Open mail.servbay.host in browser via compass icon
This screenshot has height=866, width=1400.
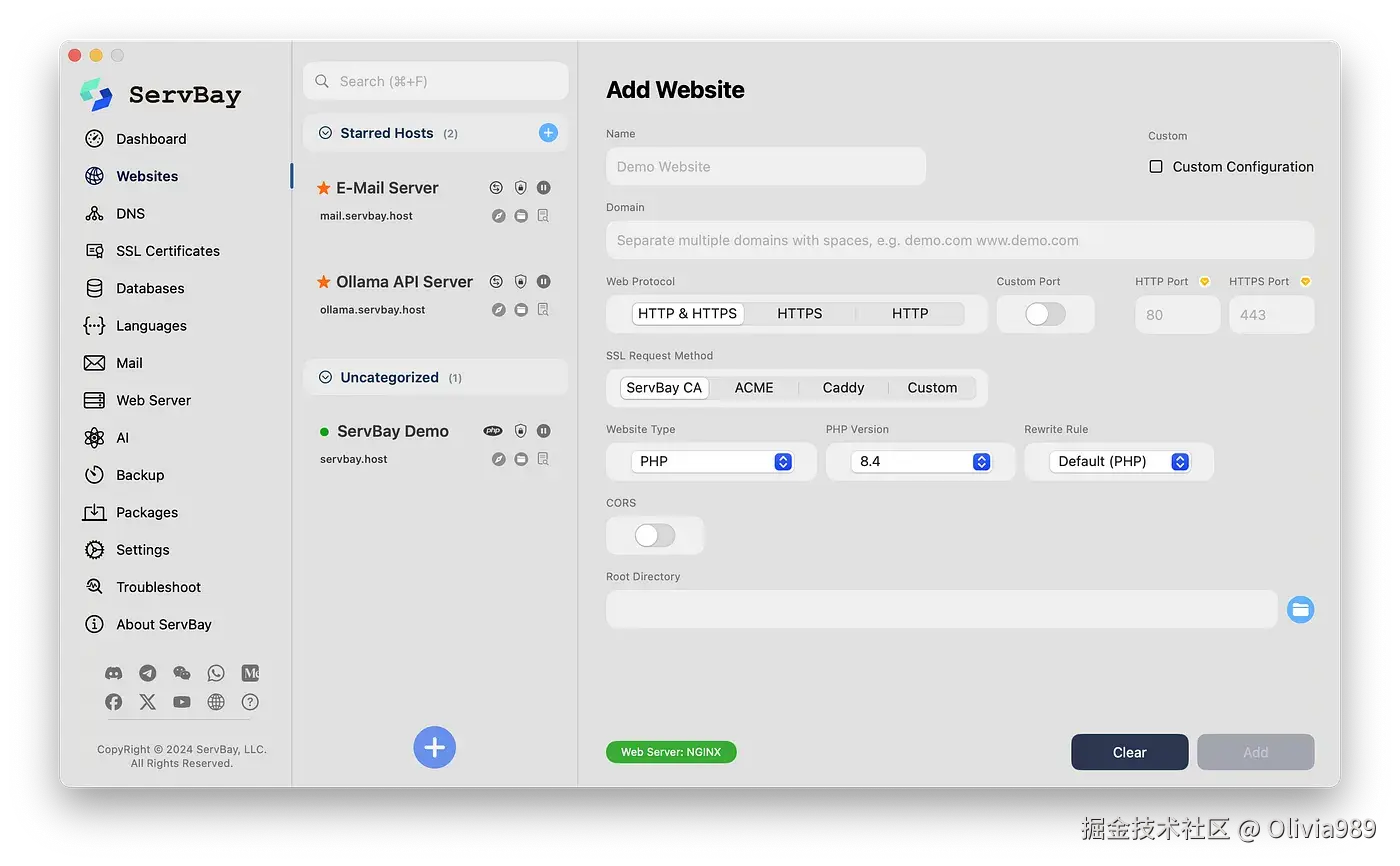pyautogui.click(x=498, y=216)
